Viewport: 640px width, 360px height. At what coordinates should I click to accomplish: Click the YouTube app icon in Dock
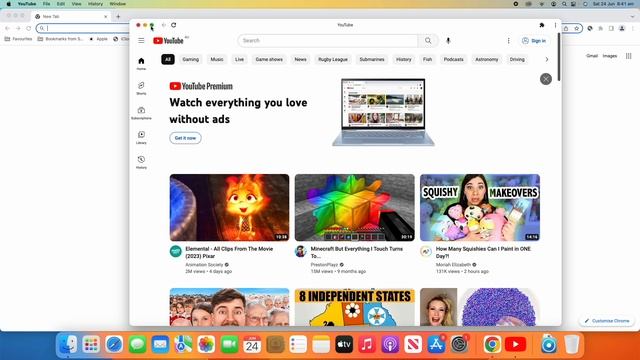516,344
